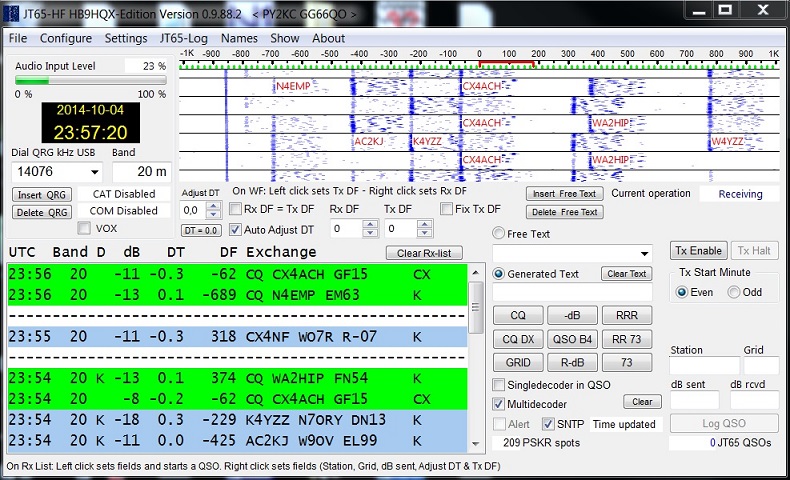
Task: Click the Clear Rx-list button
Action: click(424, 253)
